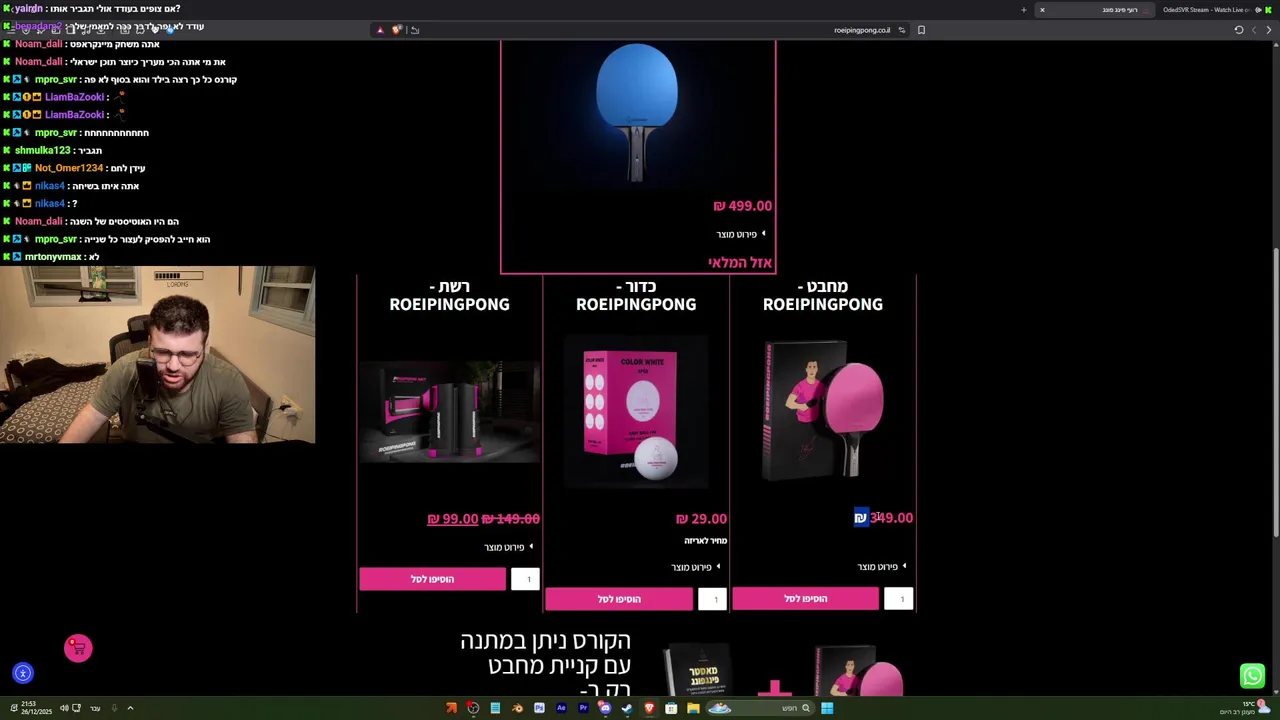Open Discord from the taskbar

coord(605,708)
